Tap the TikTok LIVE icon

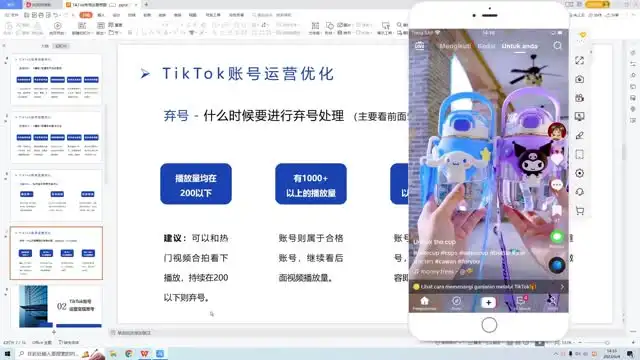(x=420, y=46)
